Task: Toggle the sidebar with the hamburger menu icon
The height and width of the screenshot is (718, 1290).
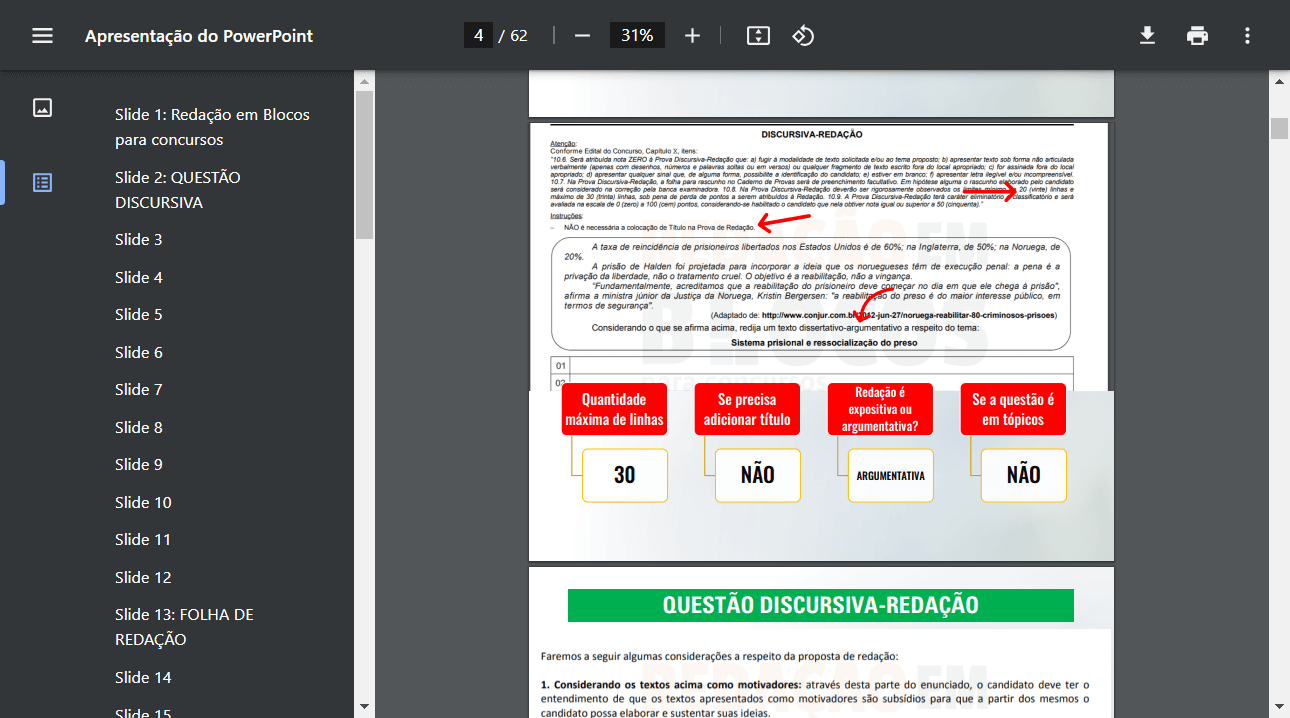Action: point(42,36)
